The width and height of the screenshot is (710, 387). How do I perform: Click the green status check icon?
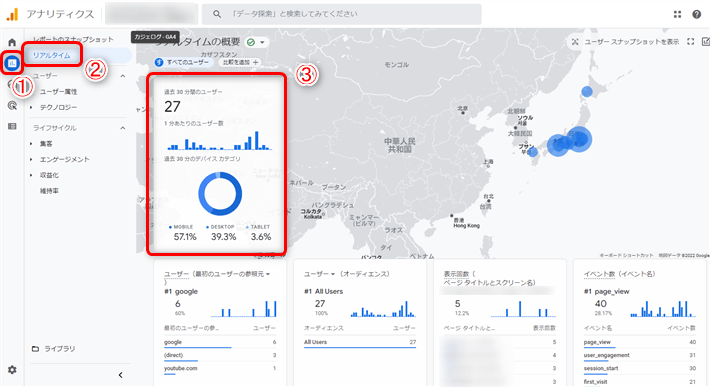(x=251, y=42)
